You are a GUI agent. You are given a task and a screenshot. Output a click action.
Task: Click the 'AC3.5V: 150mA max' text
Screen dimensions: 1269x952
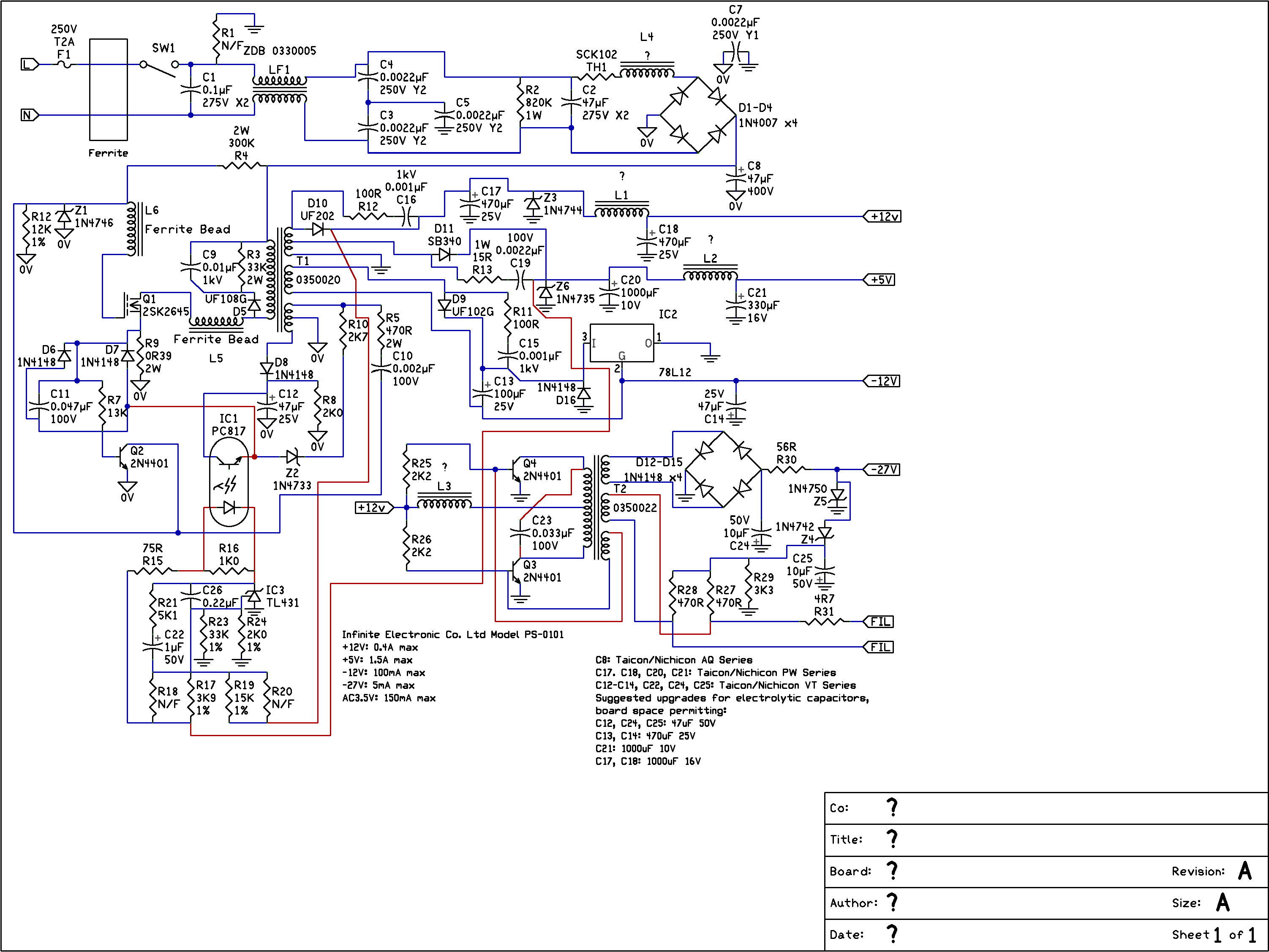(389, 698)
